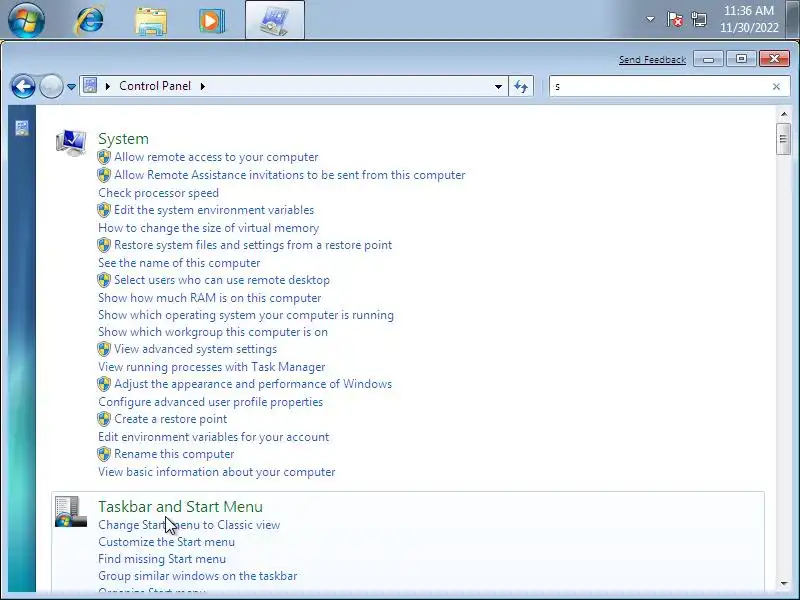Open How to change size of virtual memory
Image resolution: width=800 pixels, height=600 pixels.
[208, 228]
